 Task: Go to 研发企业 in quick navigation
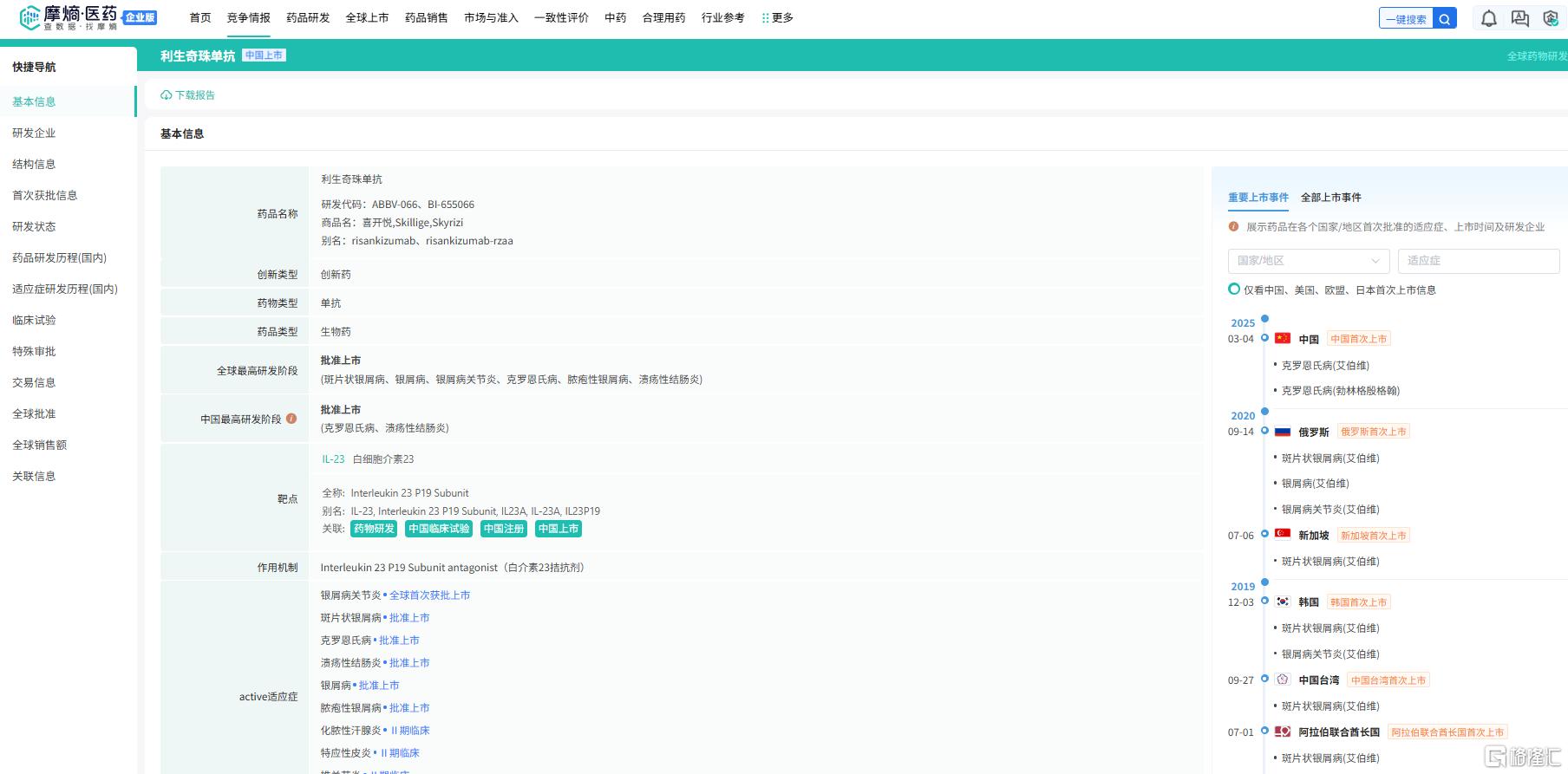pos(34,133)
